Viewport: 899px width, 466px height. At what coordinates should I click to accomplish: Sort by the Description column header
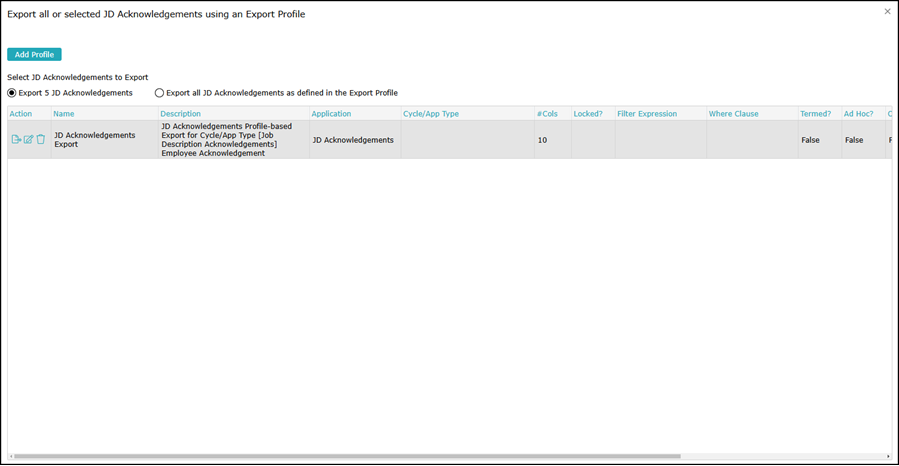(181, 114)
